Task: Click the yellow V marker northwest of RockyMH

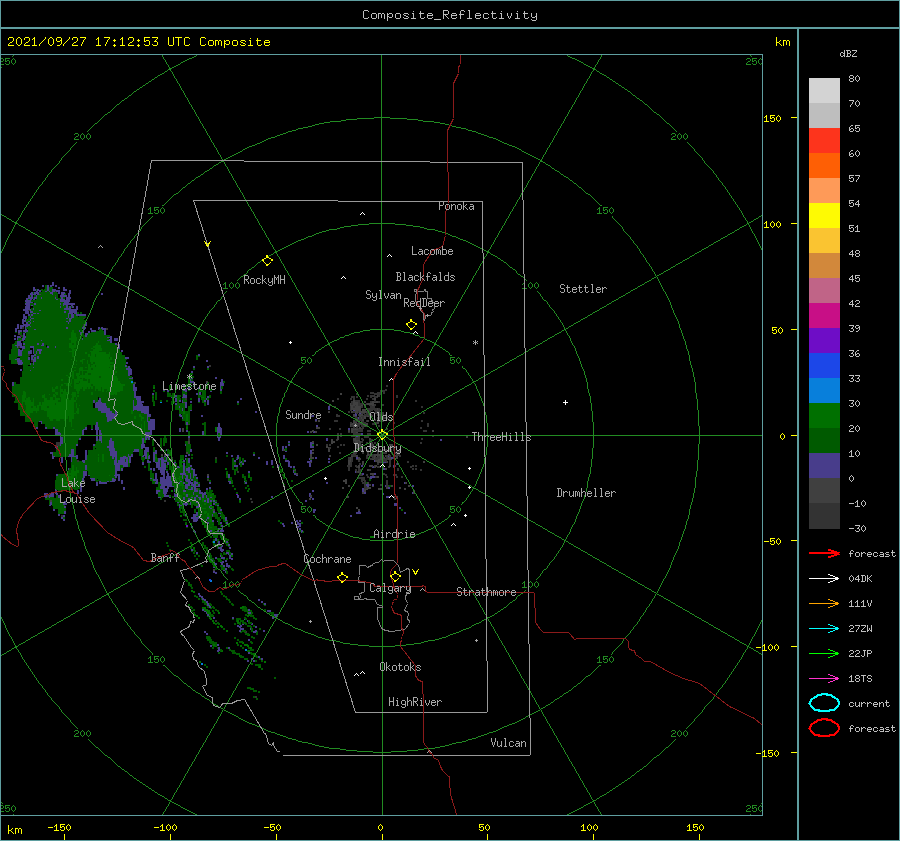Action: [x=208, y=245]
